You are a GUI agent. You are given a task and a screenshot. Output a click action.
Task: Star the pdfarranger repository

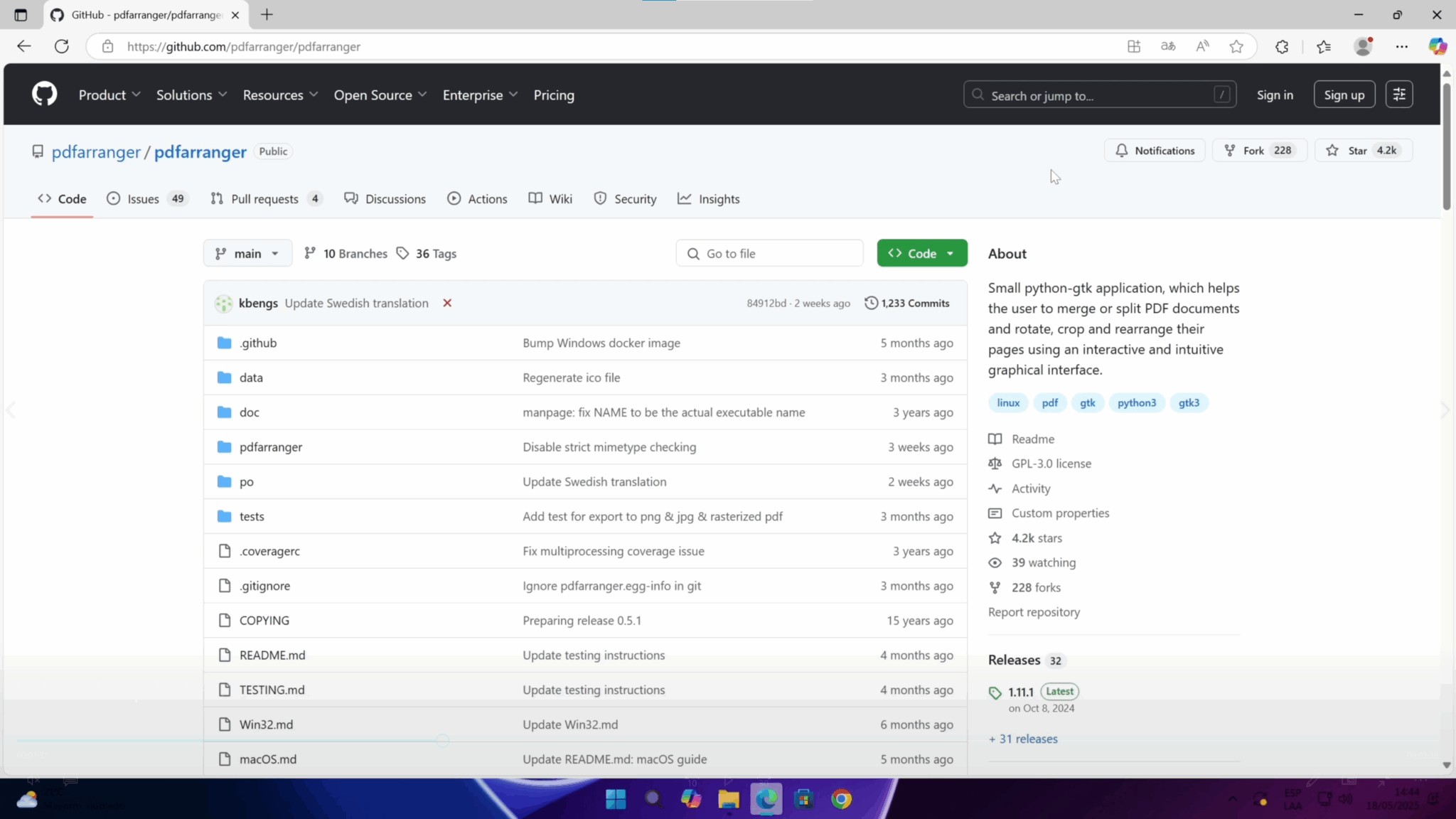1364,151
